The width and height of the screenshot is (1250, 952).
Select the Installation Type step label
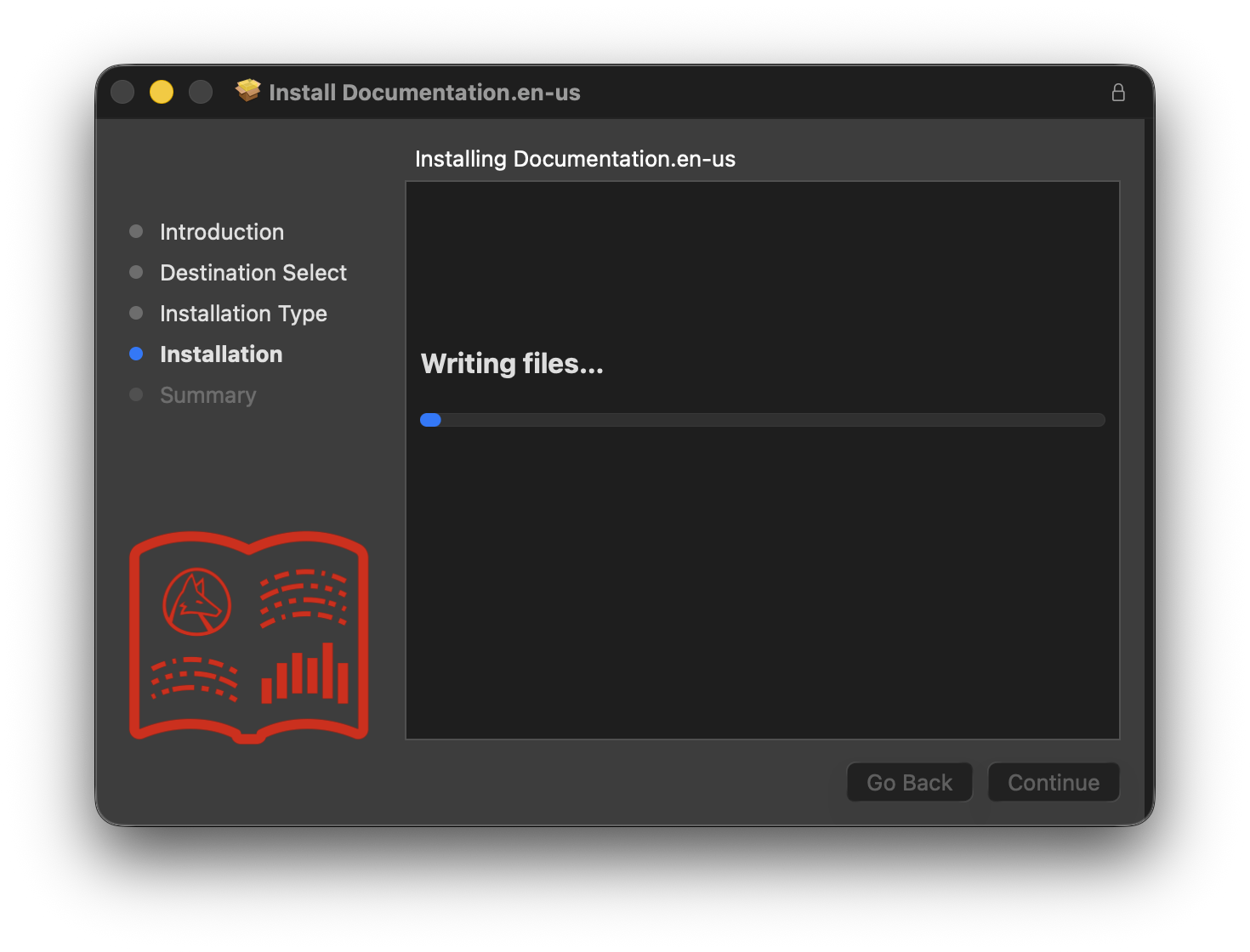tap(243, 314)
